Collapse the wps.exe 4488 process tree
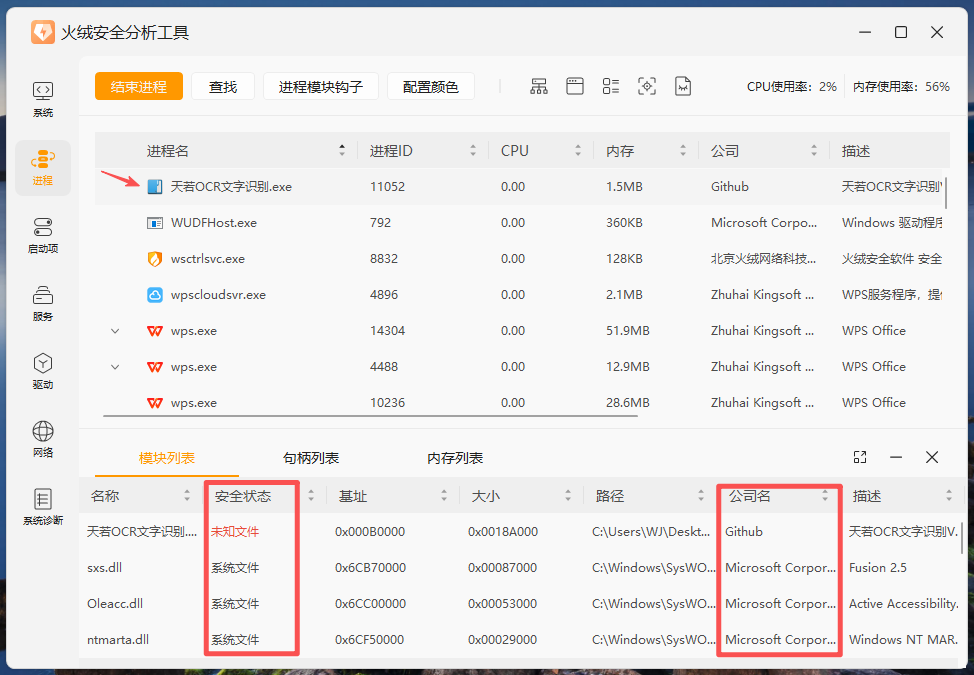 coord(115,367)
